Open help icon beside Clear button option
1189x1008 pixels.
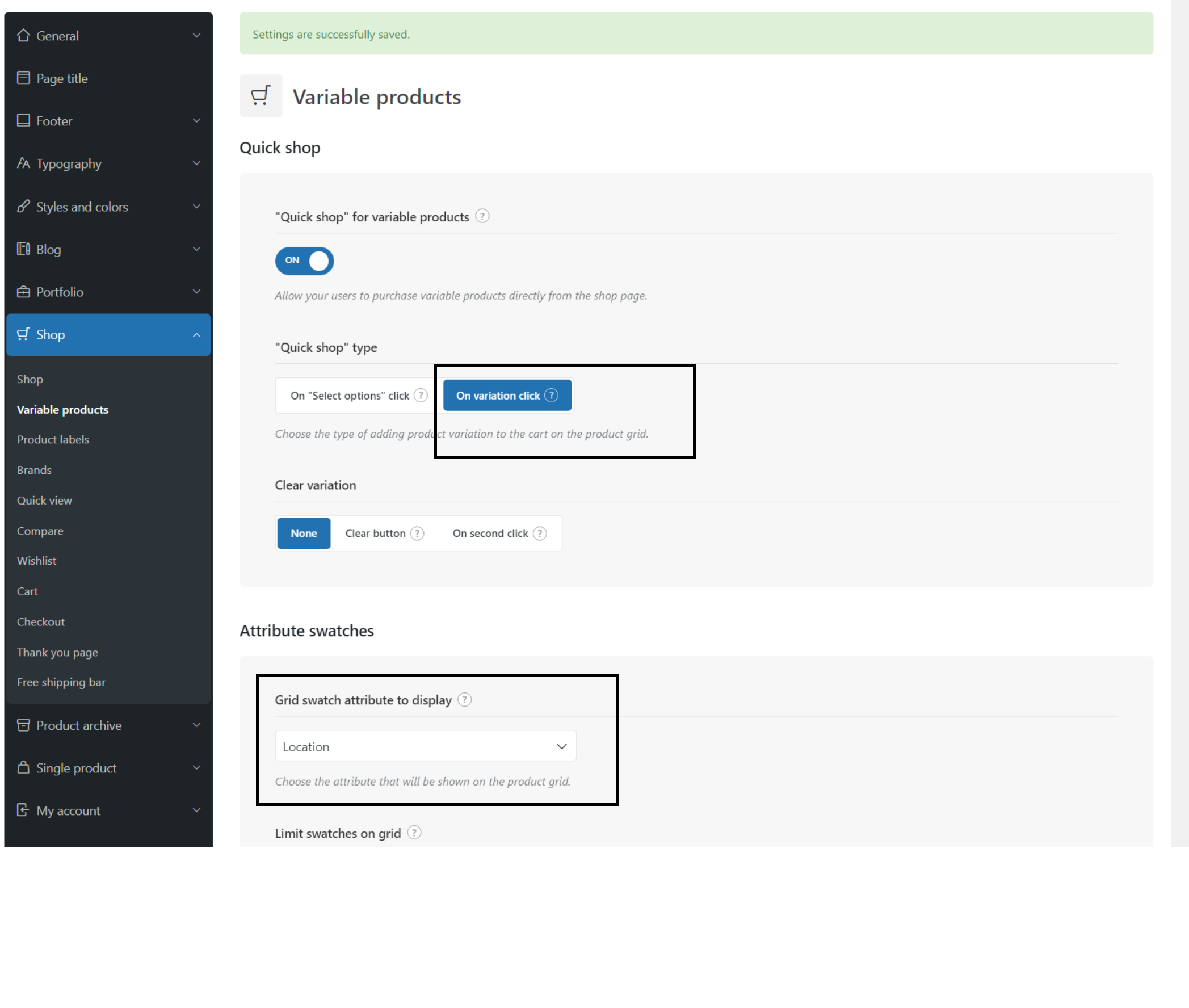418,533
